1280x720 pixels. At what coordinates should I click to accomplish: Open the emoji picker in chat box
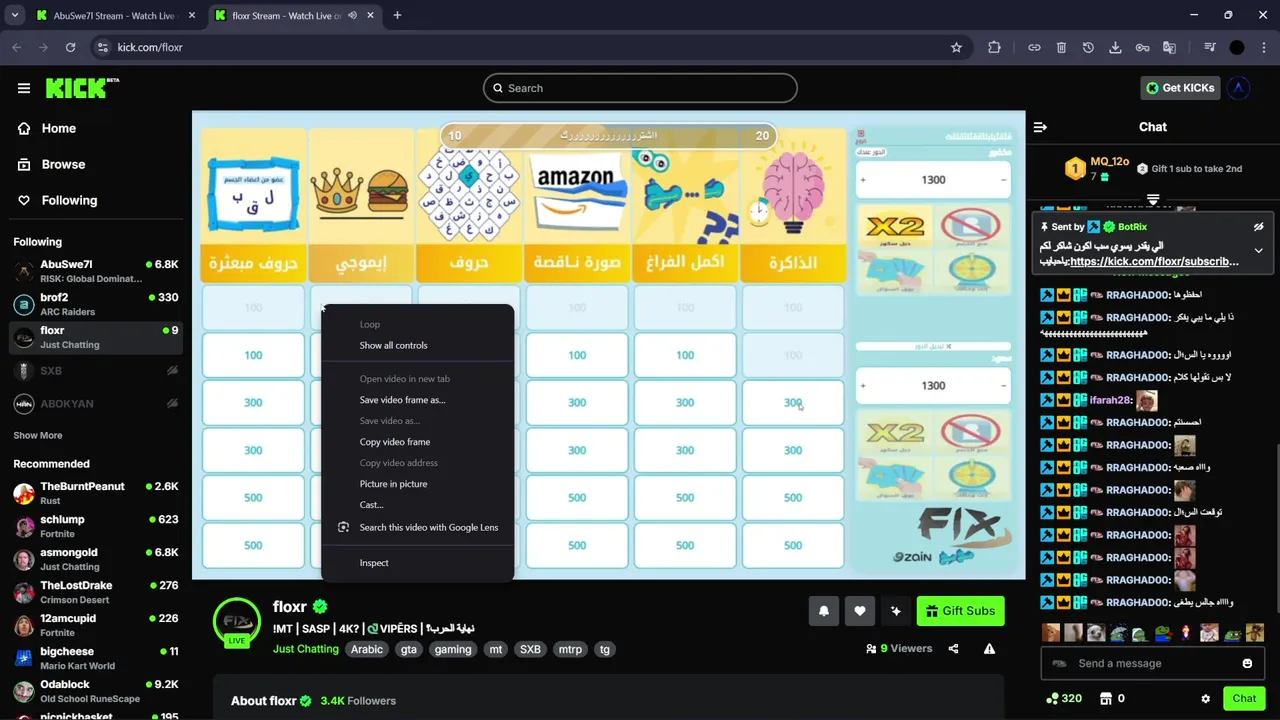tap(1247, 663)
